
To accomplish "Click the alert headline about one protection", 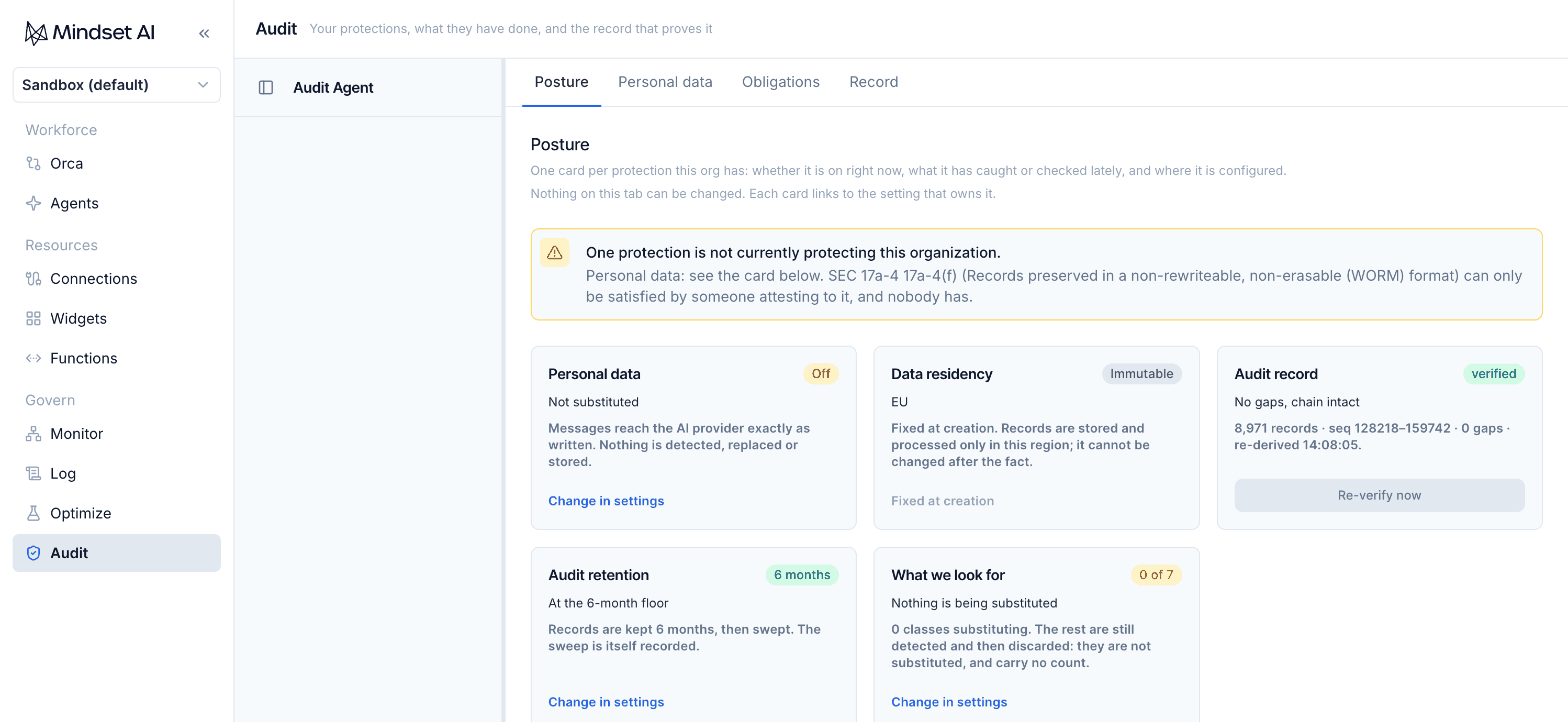I will point(793,253).
